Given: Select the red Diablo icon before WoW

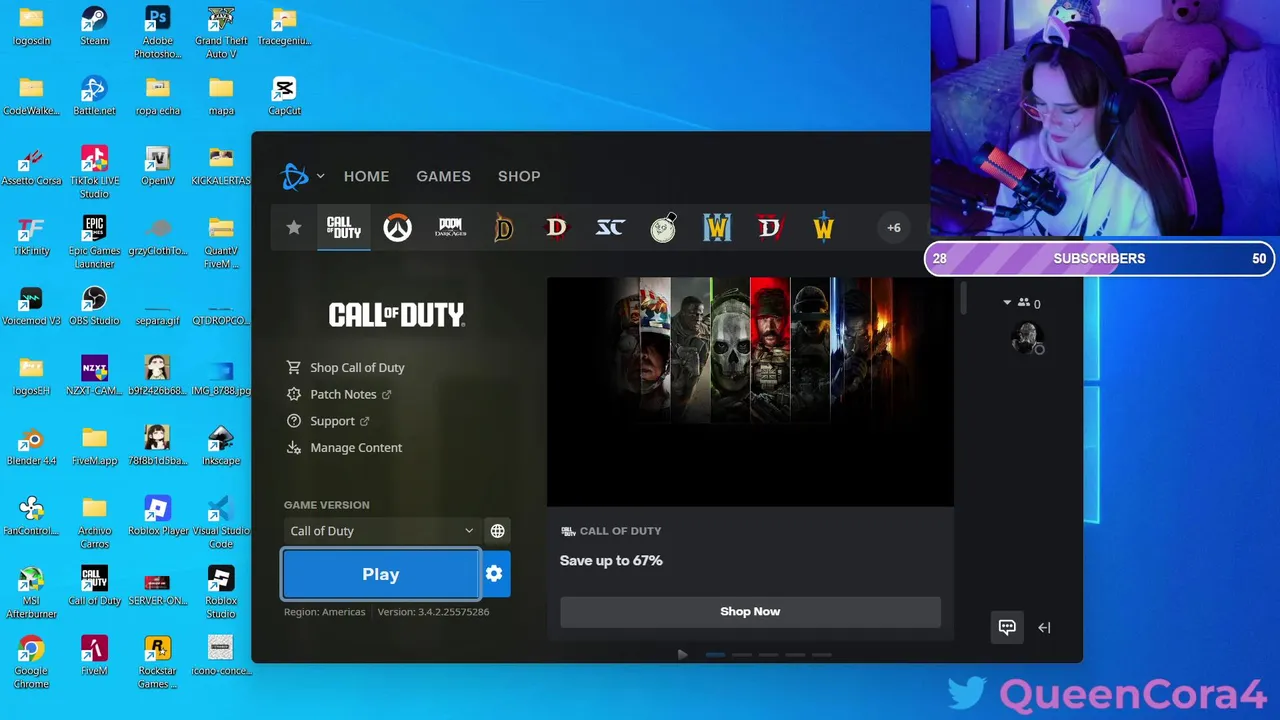Looking at the screenshot, I should [769, 228].
